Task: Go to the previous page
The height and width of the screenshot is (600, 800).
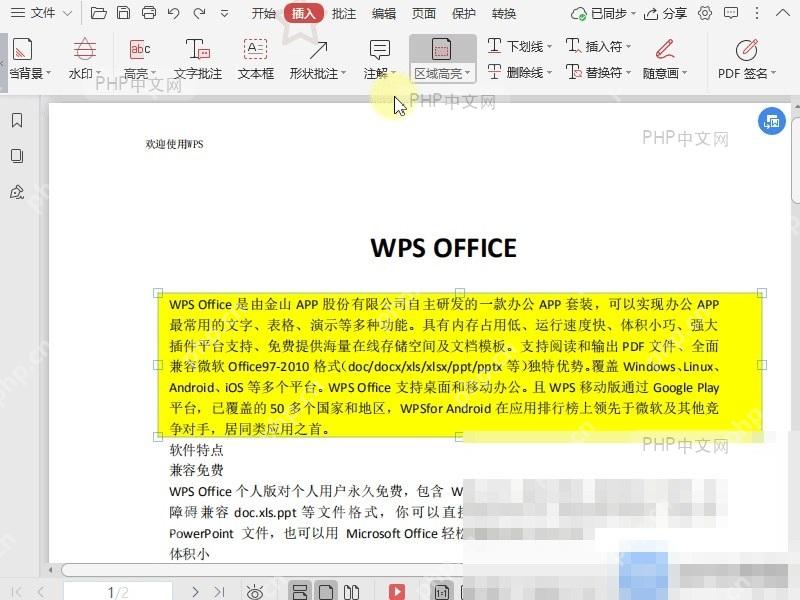Action: coord(41,592)
